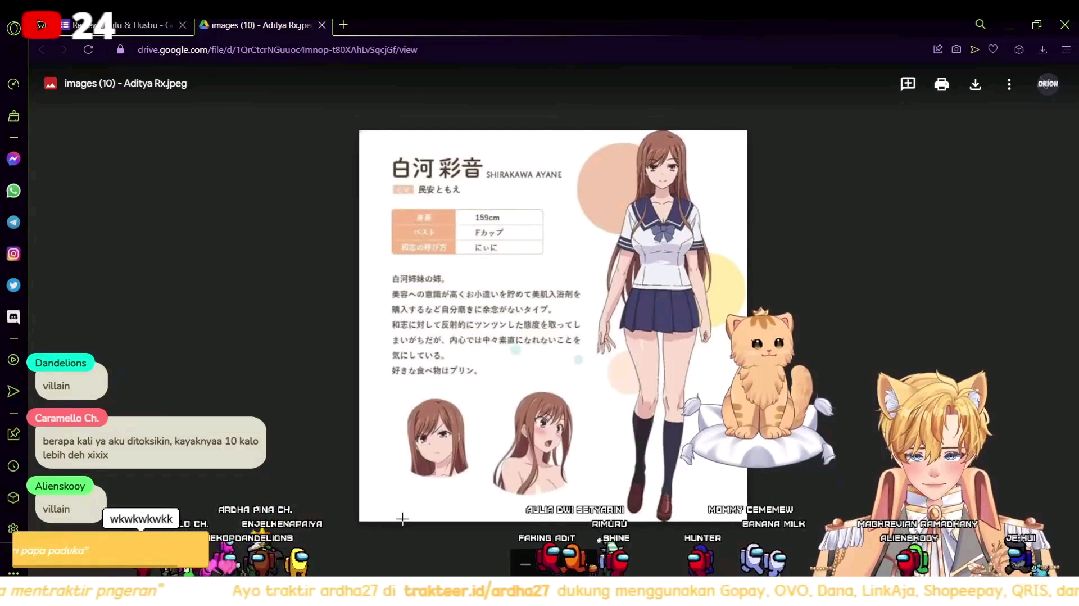This screenshot has width=1079, height=606.
Task: Search open tabs with magnifier icon
Action: point(980,25)
